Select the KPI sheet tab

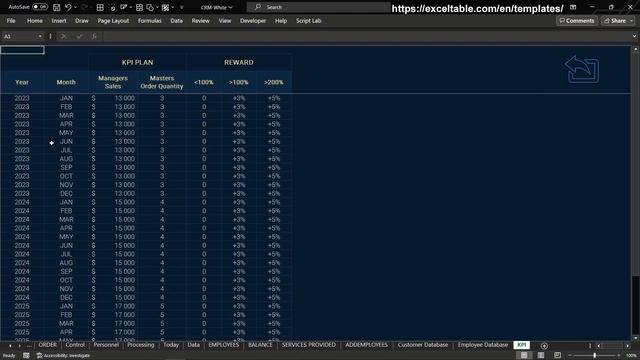coord(522,345)
